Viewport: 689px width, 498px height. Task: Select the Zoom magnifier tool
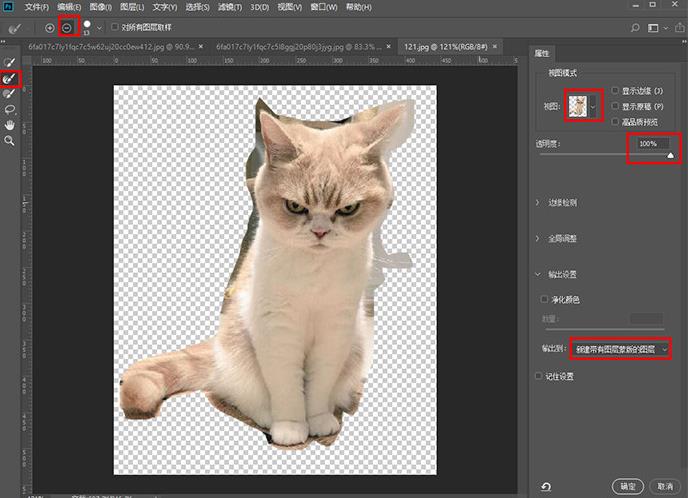point(10,141)
